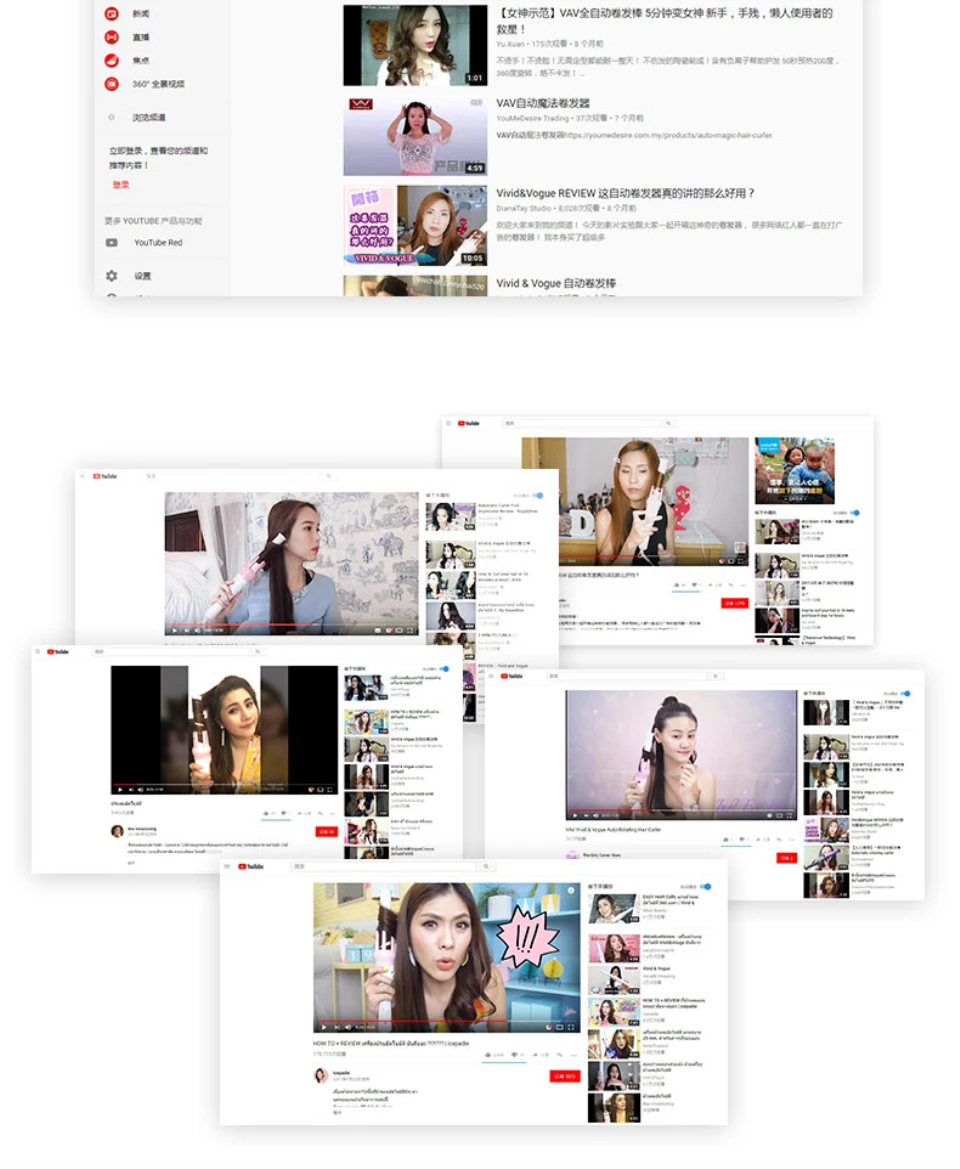The image size is (960, 1169).
Task: Open the 4:59 VAV自动魔法卷发器 thumbnail
Action: tap(415, 136)
